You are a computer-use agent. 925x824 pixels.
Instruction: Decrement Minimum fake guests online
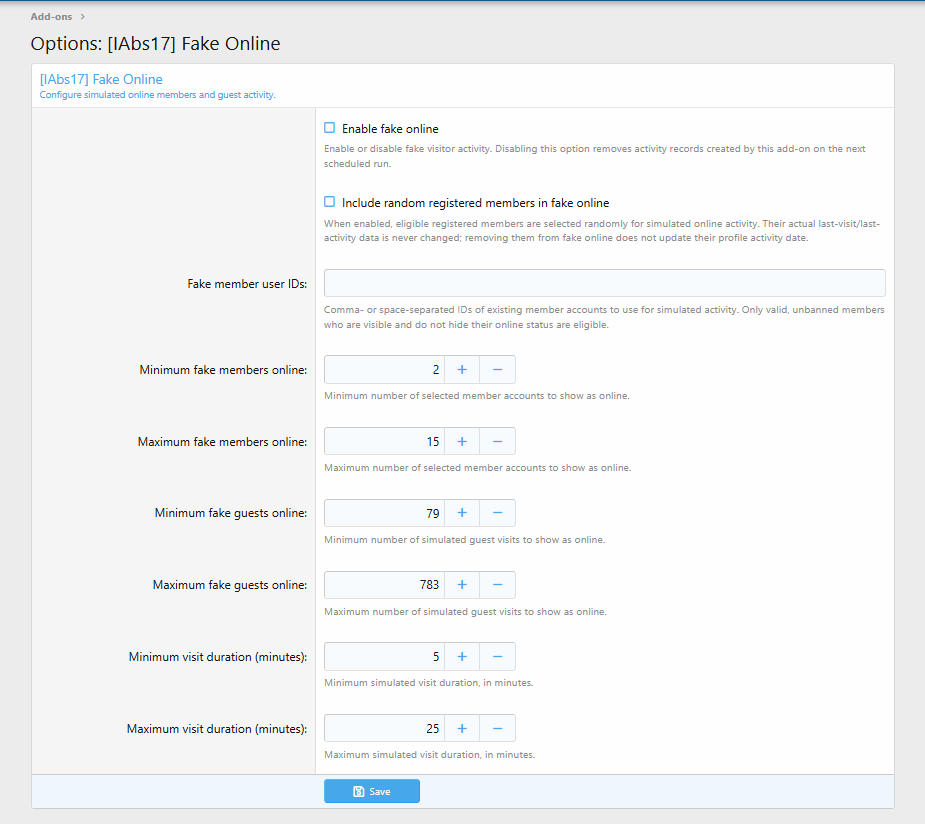[x=497, y=513]
